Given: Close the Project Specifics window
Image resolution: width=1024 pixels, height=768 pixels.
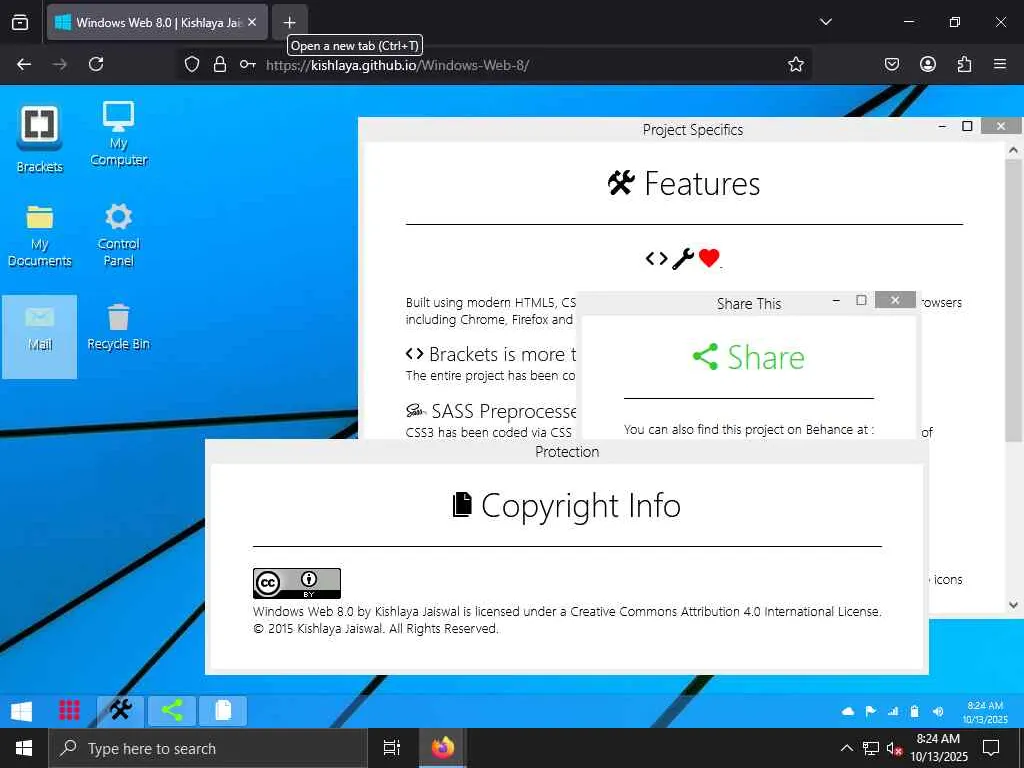Looking at the screenshot, I should click(x=1000, y=126).
